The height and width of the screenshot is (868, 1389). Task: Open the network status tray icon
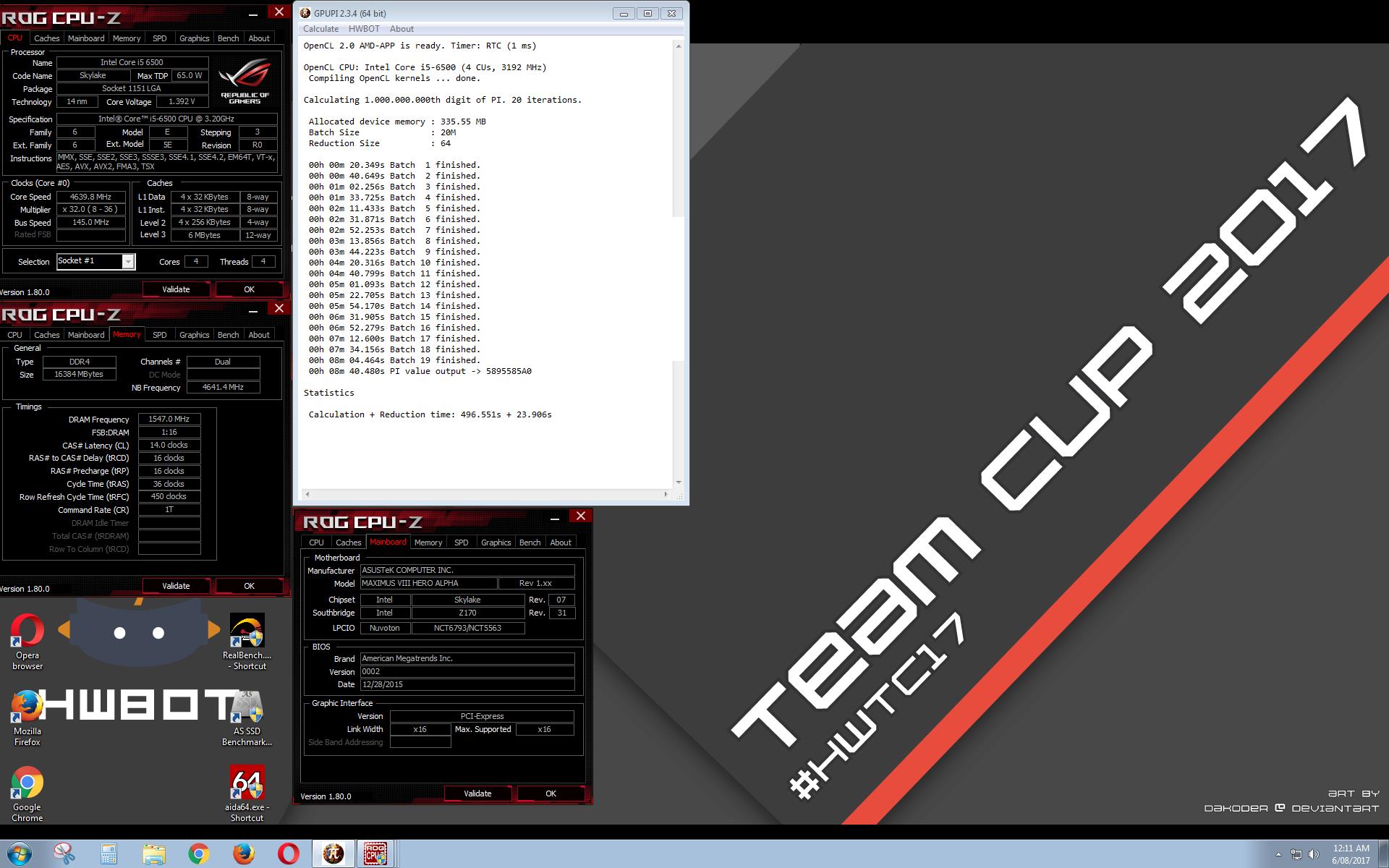pyautogui.click(x=1296, y=855)
